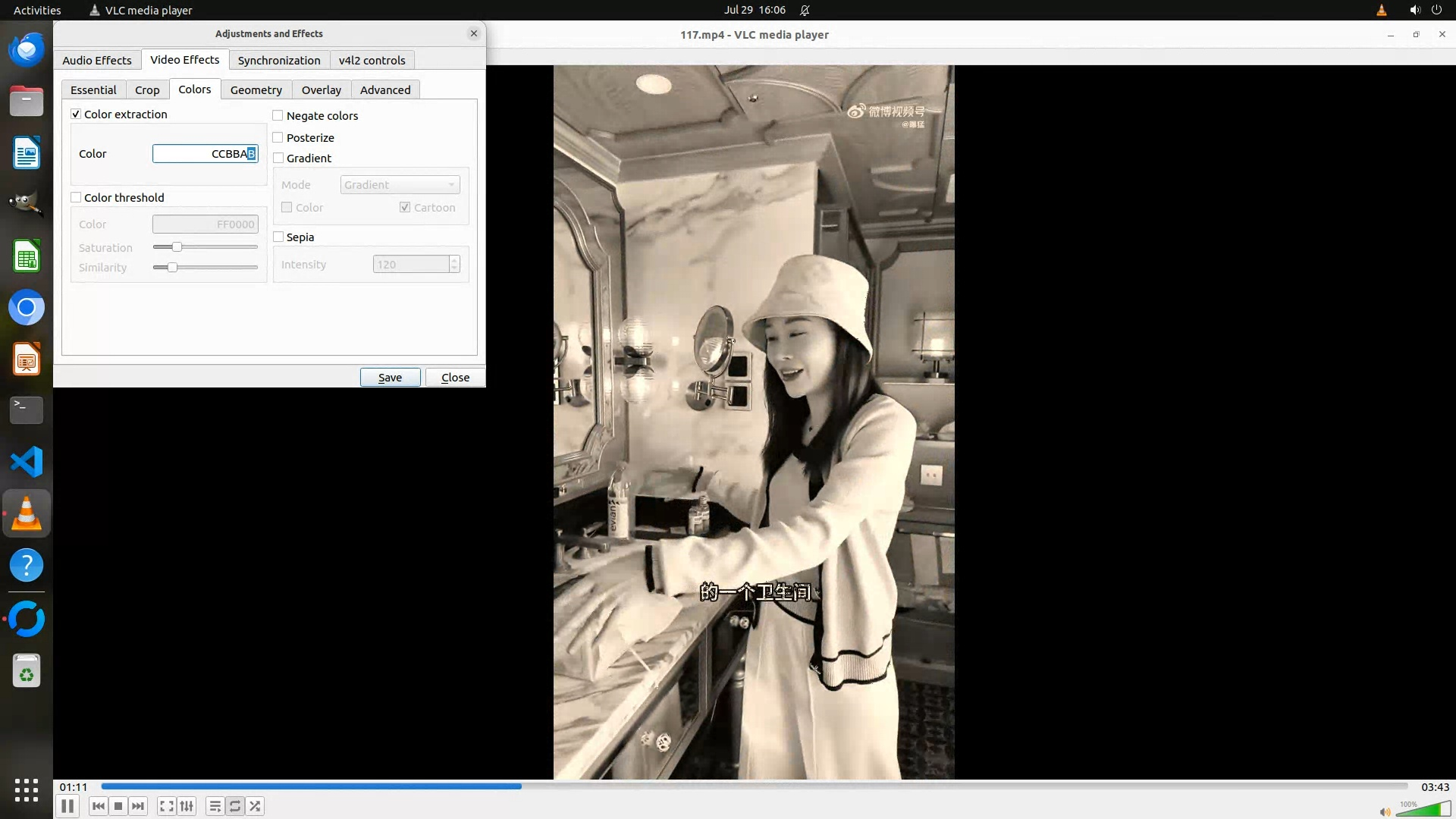
Task: Switch to the Geometry tab
Action: click(x=256, y=90)
